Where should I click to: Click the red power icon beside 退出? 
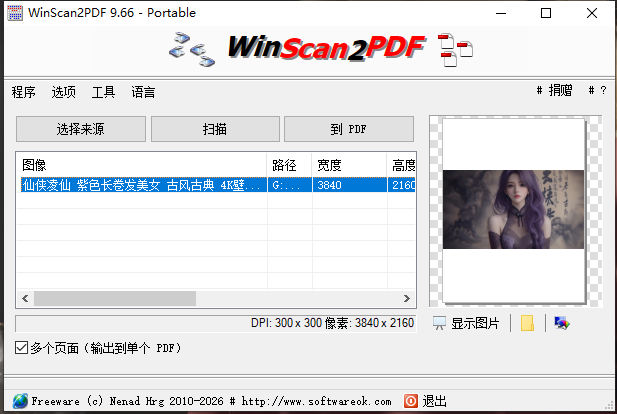pos(410,401)
